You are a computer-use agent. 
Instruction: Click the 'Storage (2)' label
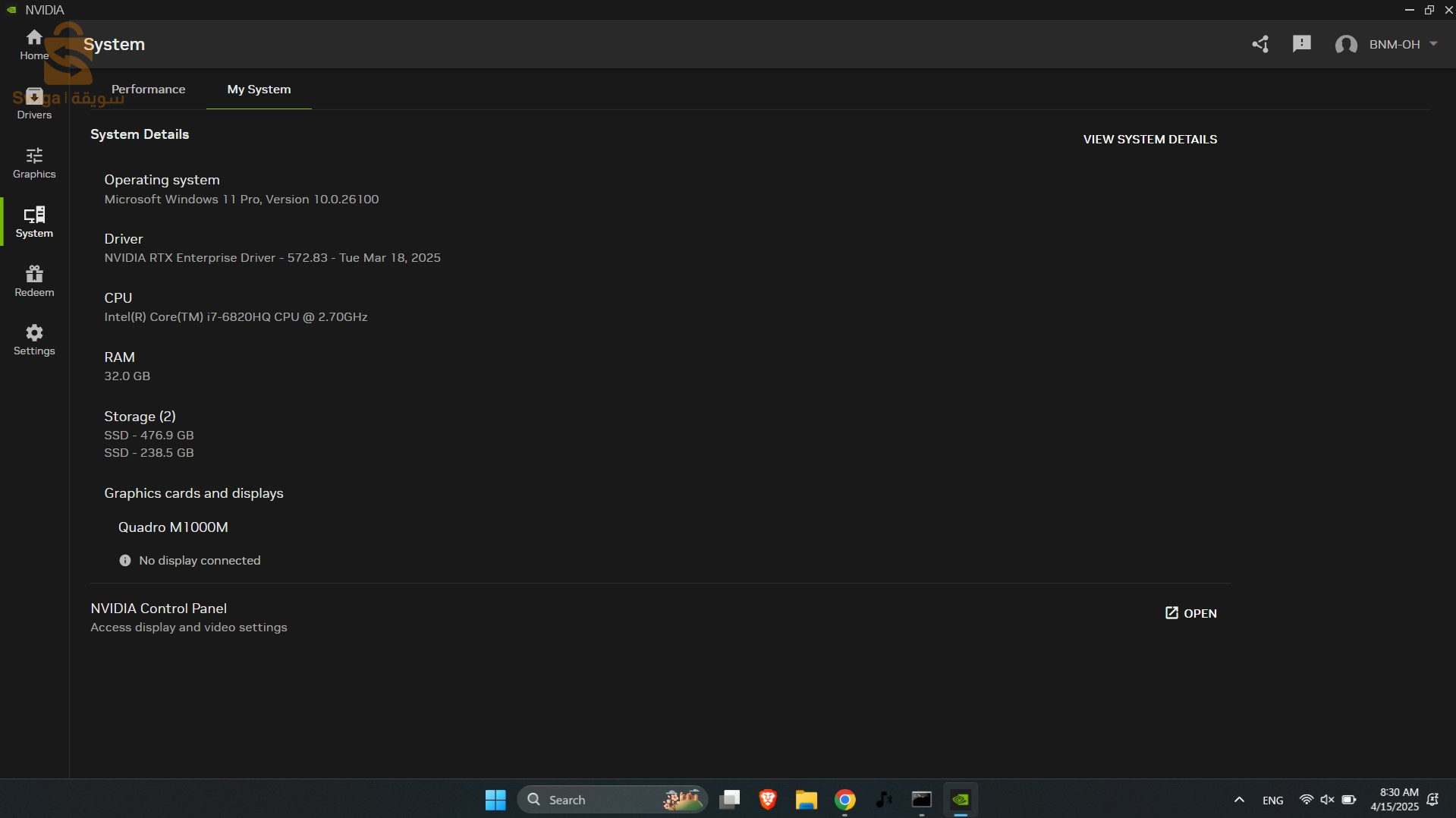(x=140, y=416)
